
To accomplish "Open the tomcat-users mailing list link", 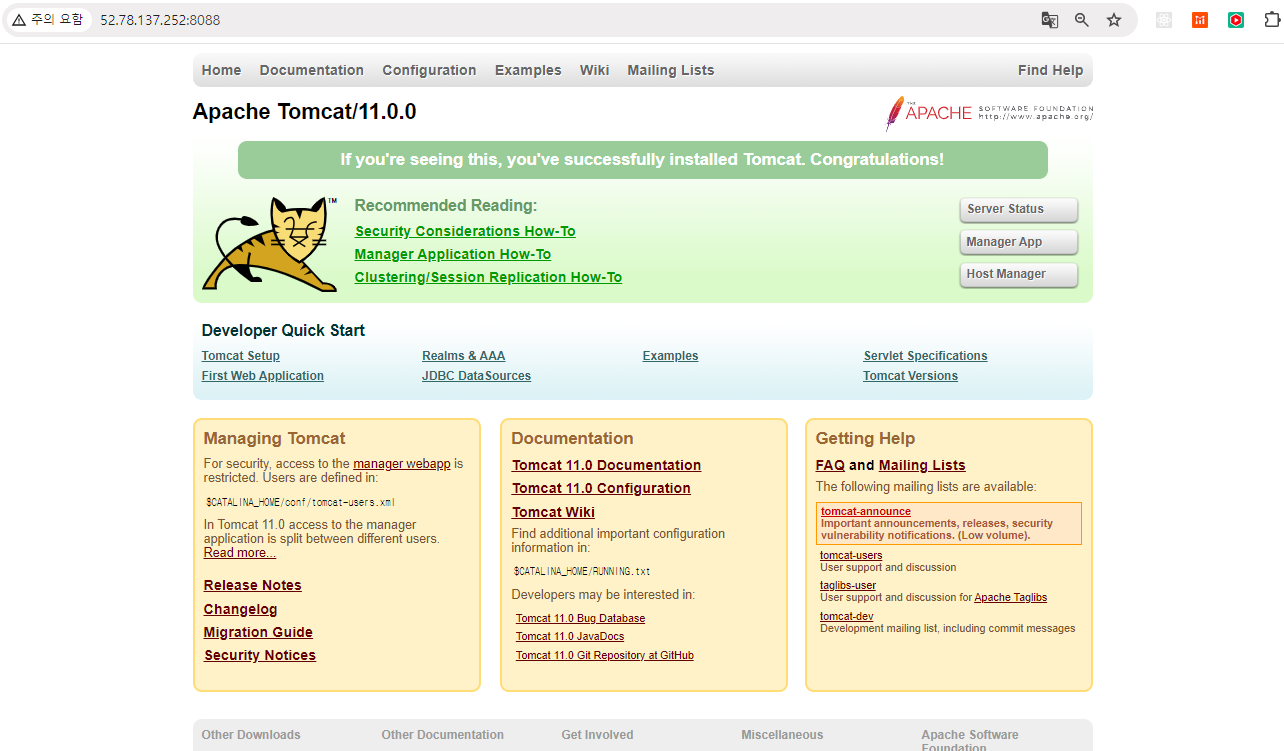I will tap(851, 555).
